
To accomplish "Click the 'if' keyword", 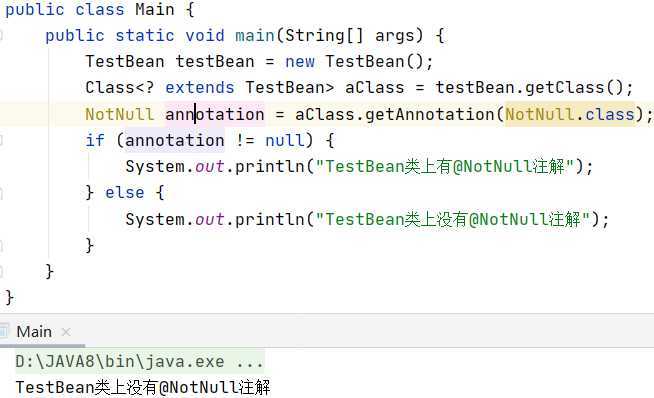I will tap(95, 140).
